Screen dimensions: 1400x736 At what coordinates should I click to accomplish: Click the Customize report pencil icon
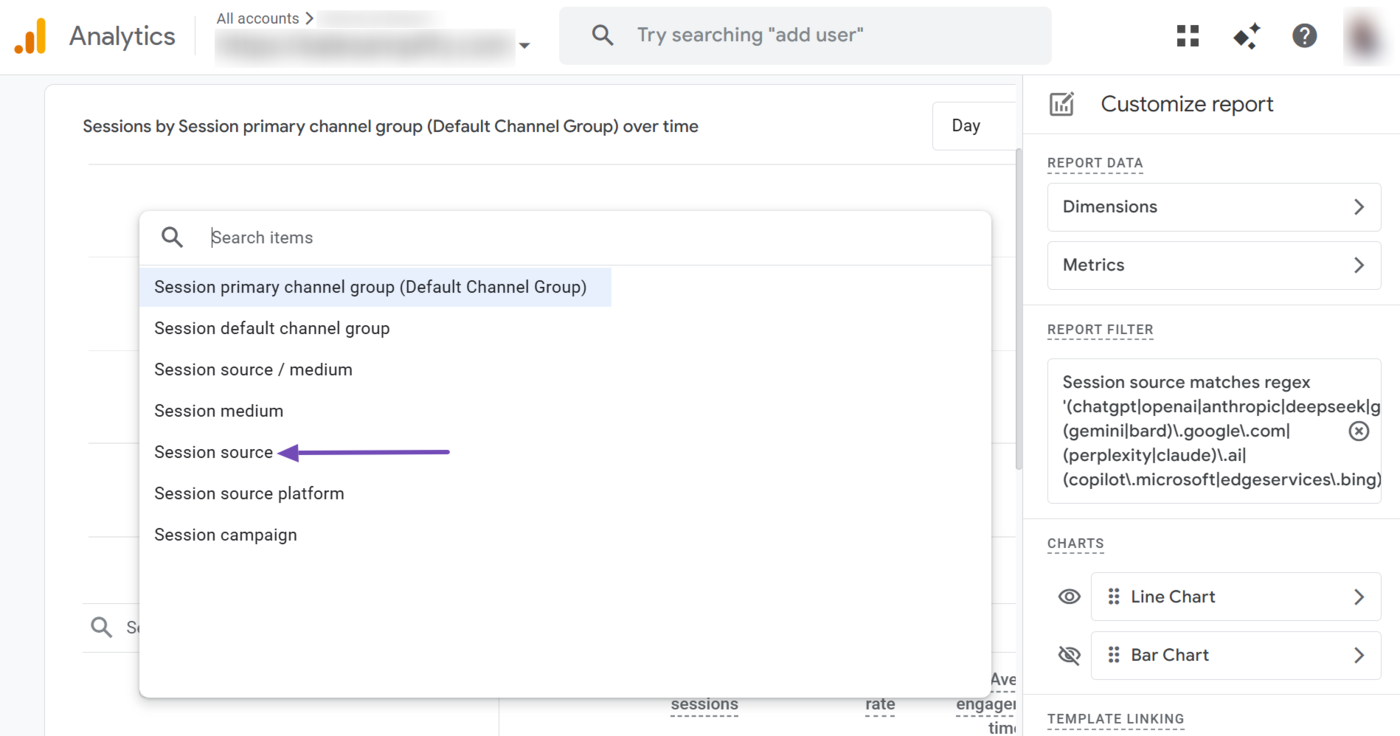pos(1061,104)
